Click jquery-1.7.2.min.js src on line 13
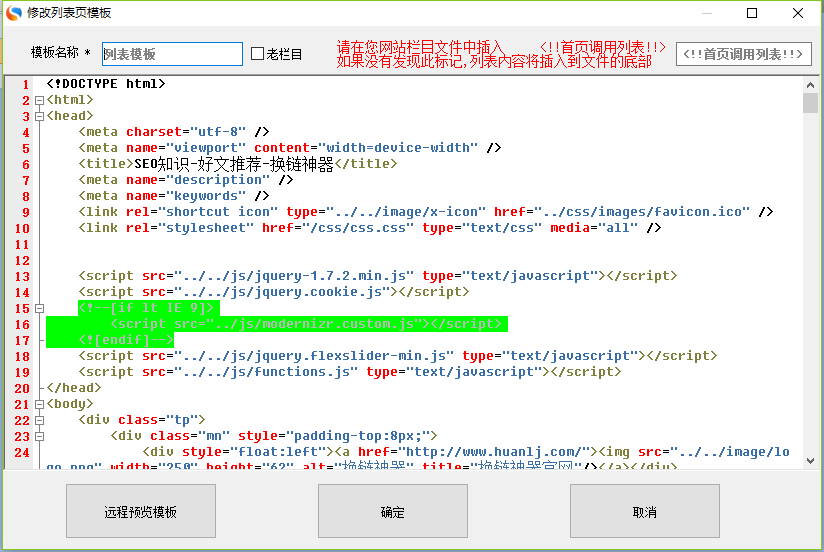This screenshot has width=824, height=552. [x=294, y=276]
